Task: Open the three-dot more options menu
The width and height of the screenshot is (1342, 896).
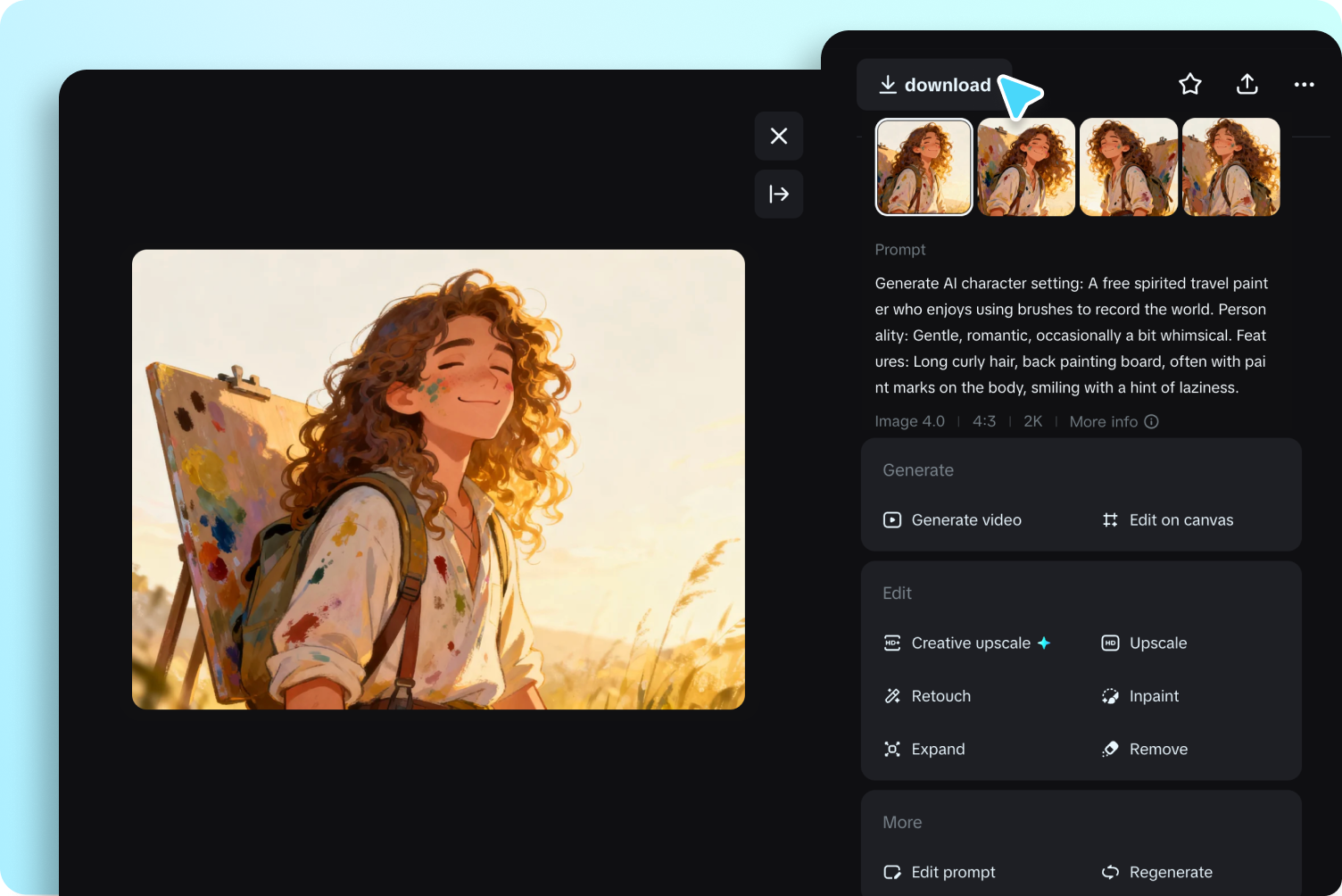Action: [x=1304, y=85]
